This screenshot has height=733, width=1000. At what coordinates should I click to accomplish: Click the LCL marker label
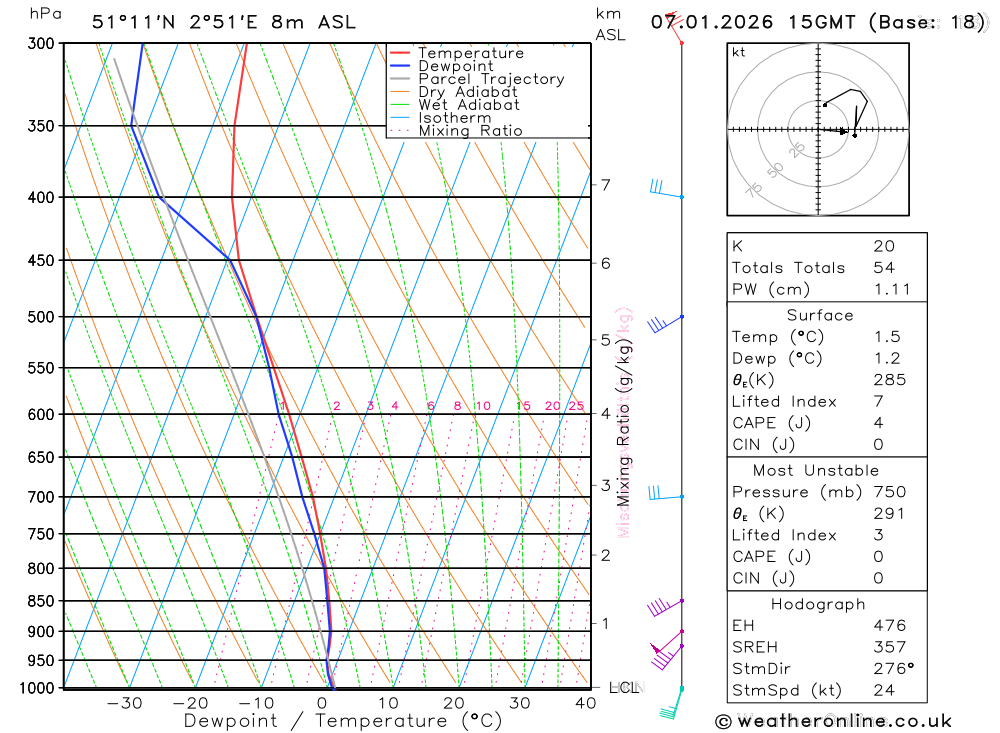[x=624, y=688]
